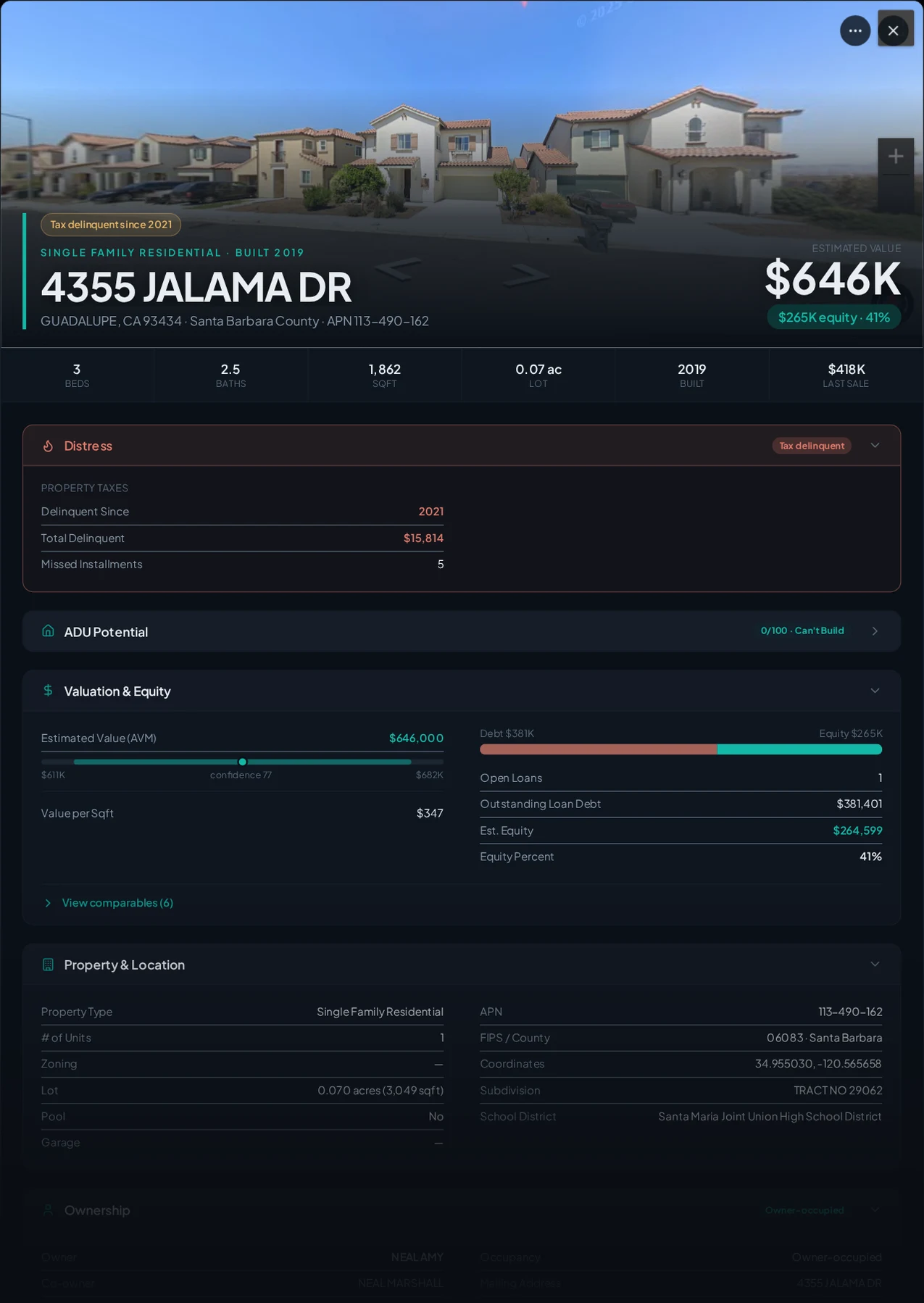Image resolution: width=924 pixels, height=1303 pixels.
Task: Click the APN 113-490-162 value in Property & Location
Action: (x=850, y=1012)
